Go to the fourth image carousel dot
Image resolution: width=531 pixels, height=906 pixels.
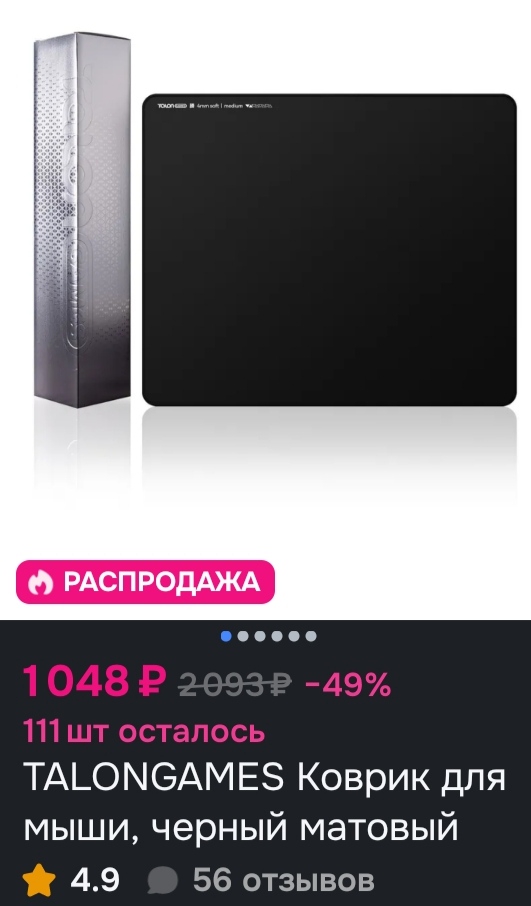pos(277,636)
